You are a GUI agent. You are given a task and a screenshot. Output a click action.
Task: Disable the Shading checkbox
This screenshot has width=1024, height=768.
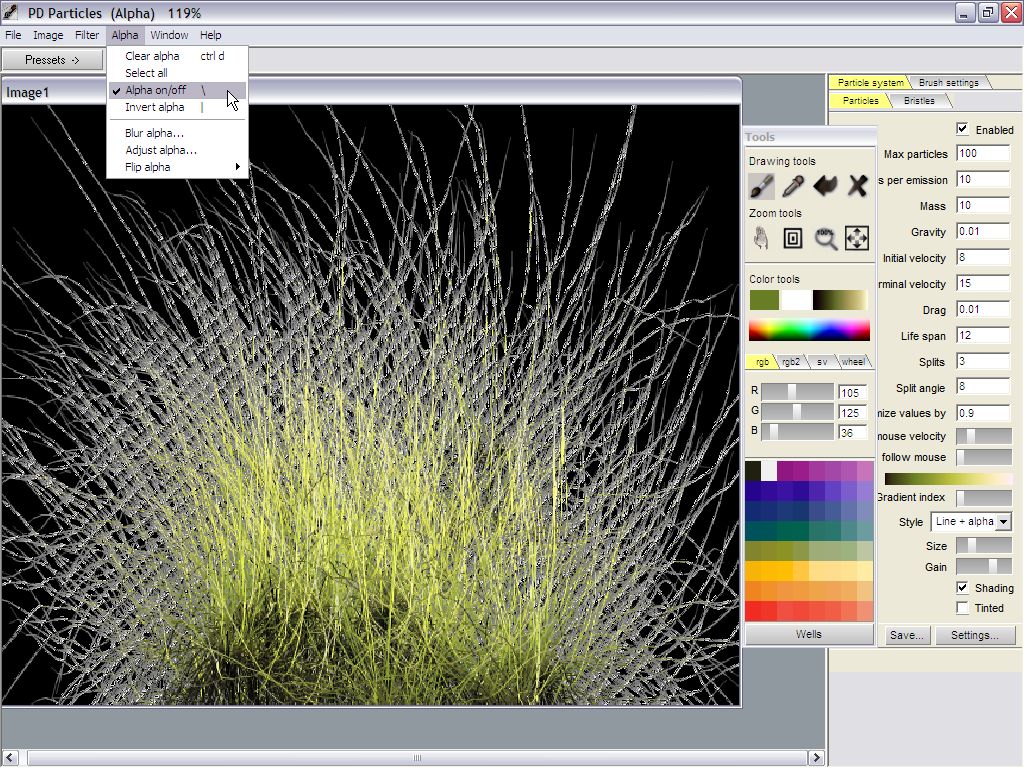click(x=962, y=588)
